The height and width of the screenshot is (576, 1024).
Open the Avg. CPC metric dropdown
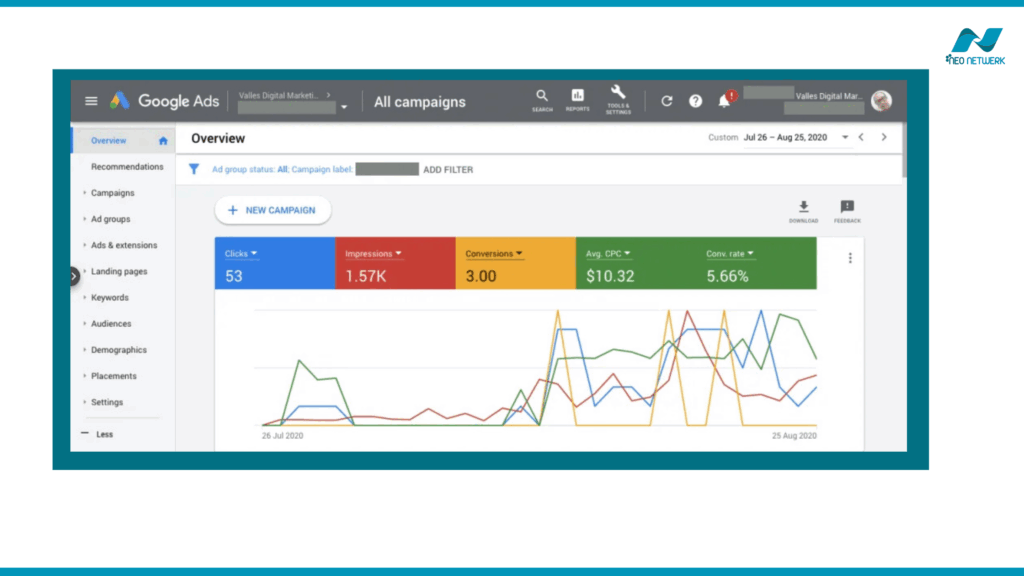tap(608, 253)
